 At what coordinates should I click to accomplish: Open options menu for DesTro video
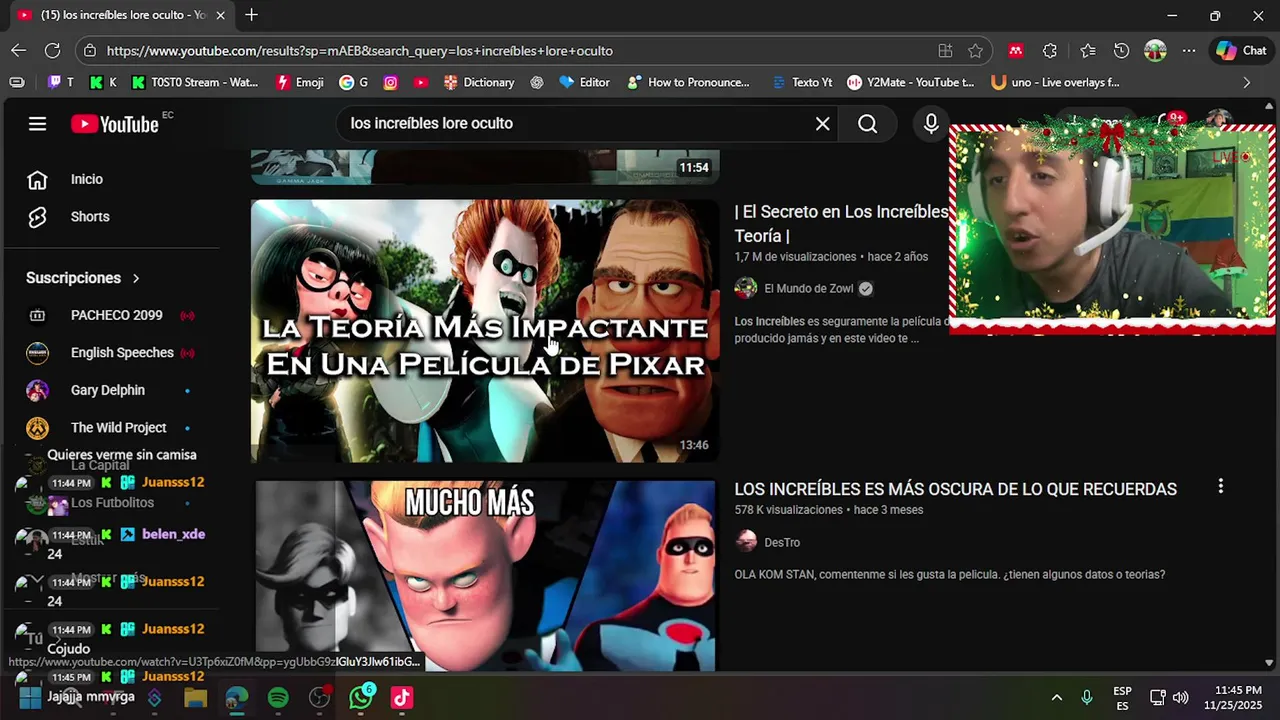pyautogui.click(x=1220, y=486)
